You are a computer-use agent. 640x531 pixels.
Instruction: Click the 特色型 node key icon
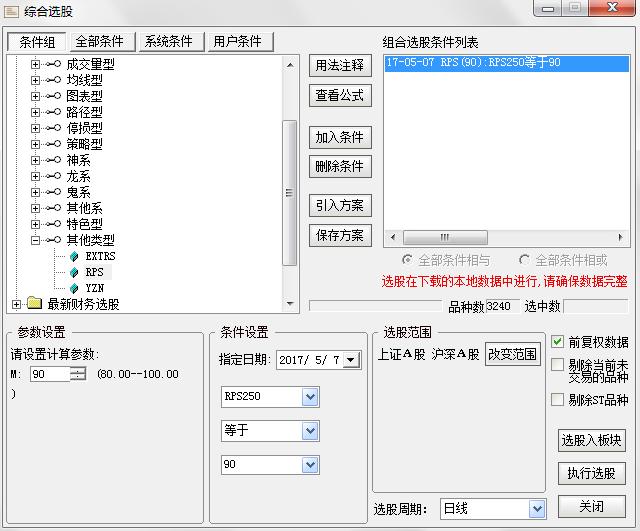tap(53, 224)
